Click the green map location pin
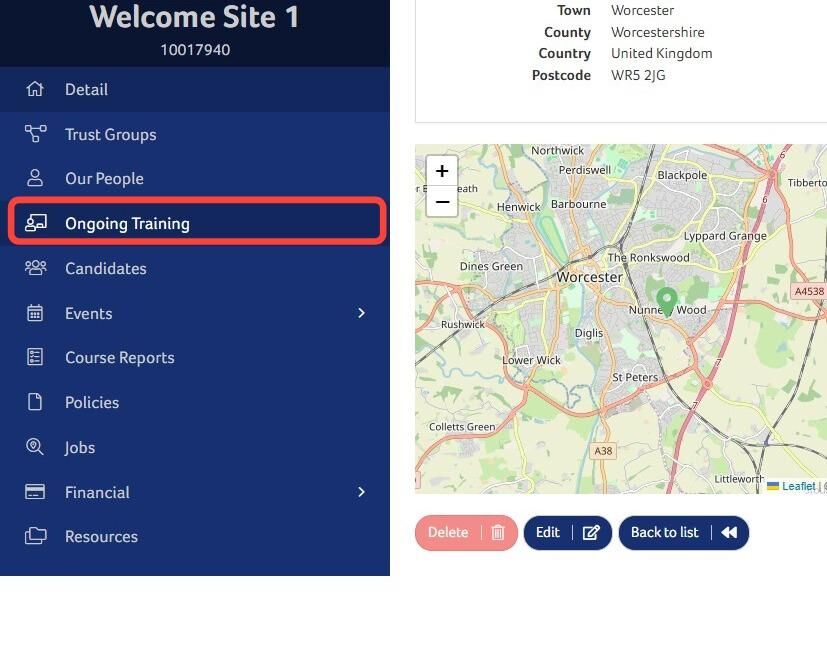Image resolution: width=827 pixels, height=653 pixels. 667,302
